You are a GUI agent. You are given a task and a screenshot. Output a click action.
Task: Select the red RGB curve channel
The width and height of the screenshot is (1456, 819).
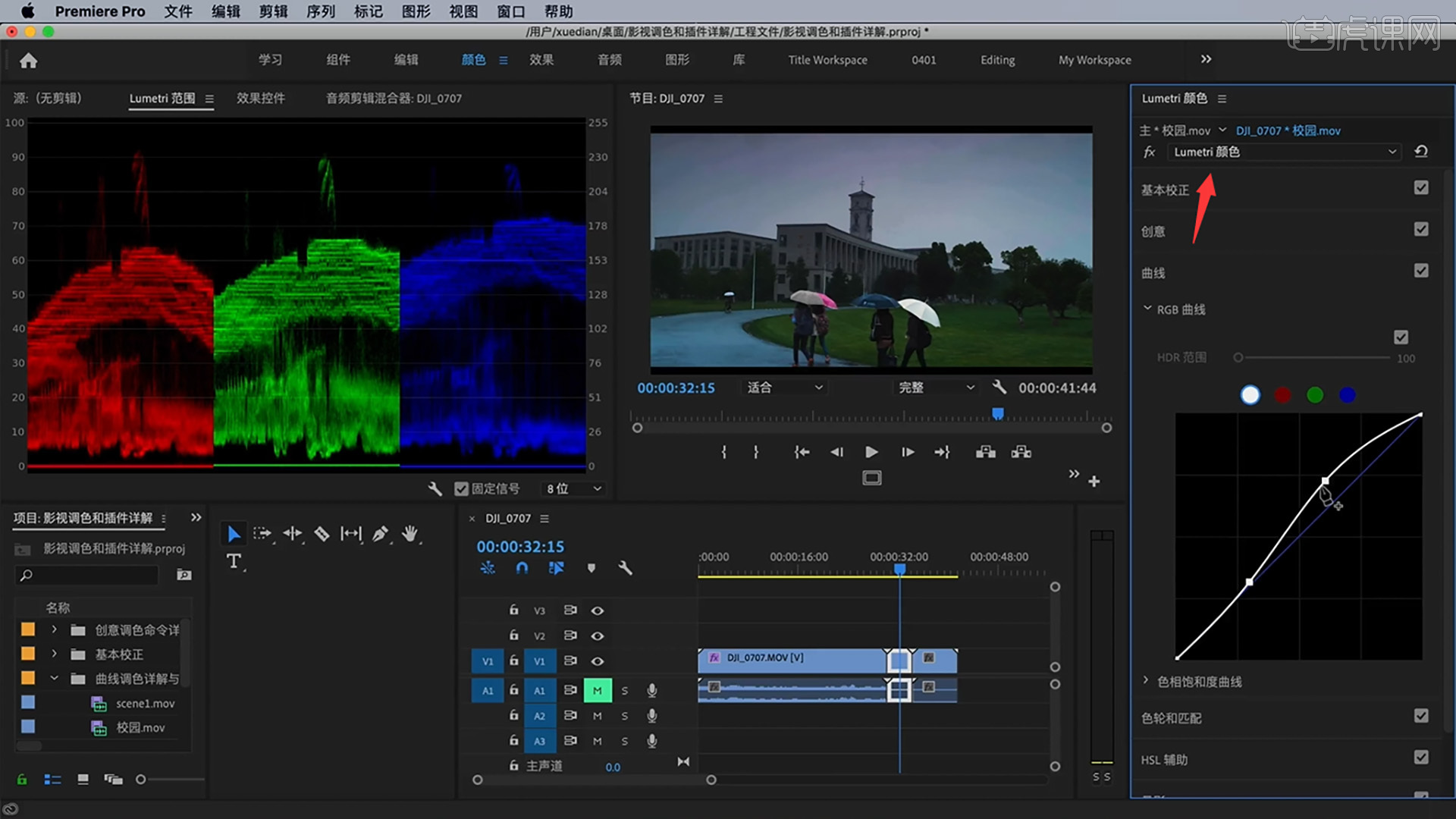[1282, 395]
